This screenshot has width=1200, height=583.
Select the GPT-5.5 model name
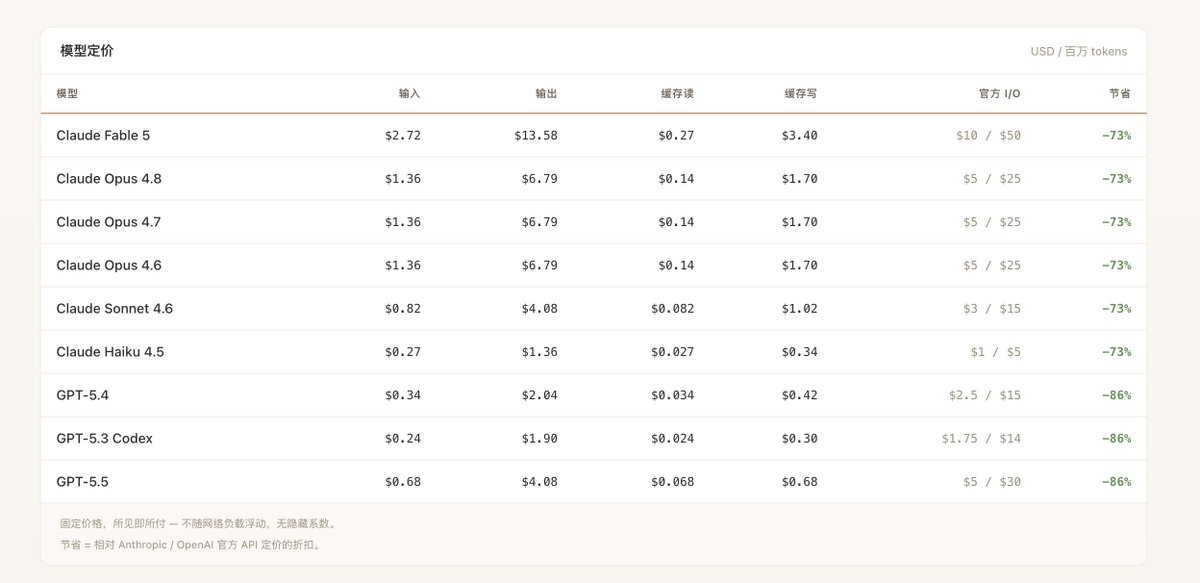pyautogui.click(x=83, y=482)
